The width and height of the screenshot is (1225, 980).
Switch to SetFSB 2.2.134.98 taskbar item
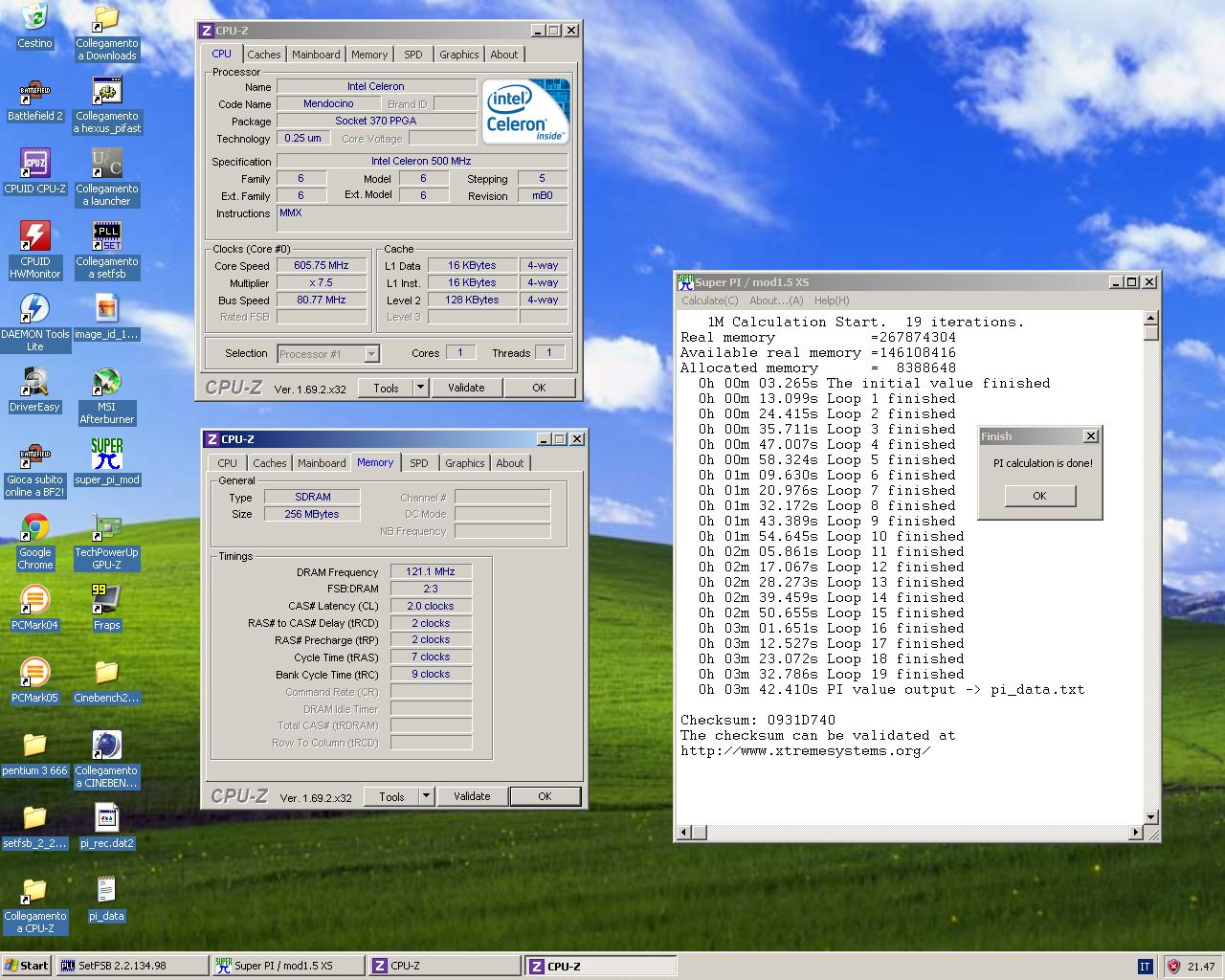[132, 966]
